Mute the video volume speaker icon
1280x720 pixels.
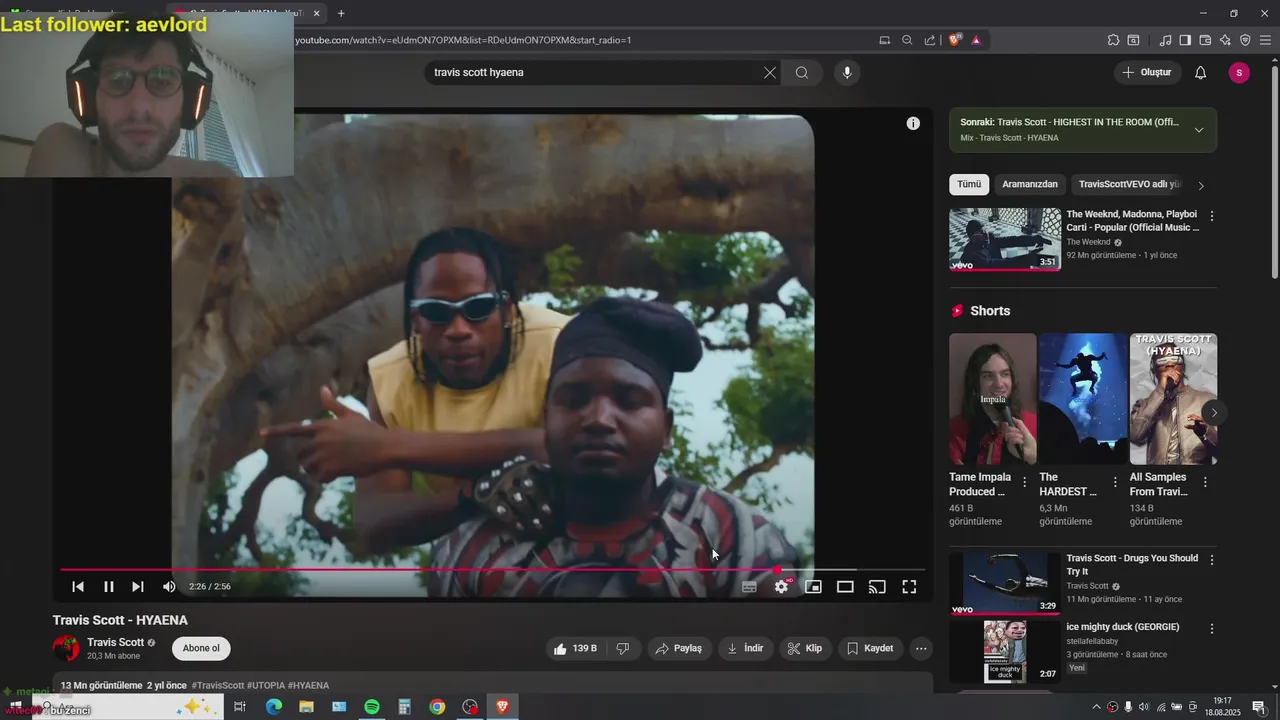[x=169, y=587]
